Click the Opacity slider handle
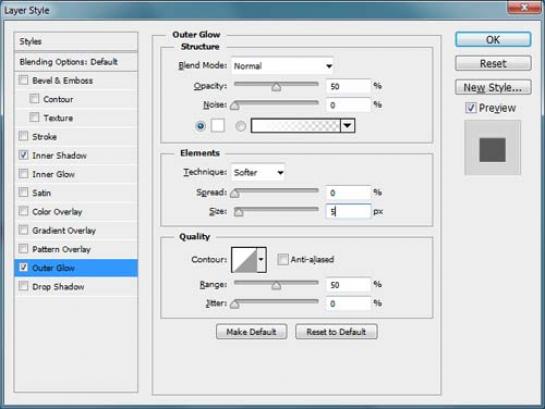 tap(276, 87)
